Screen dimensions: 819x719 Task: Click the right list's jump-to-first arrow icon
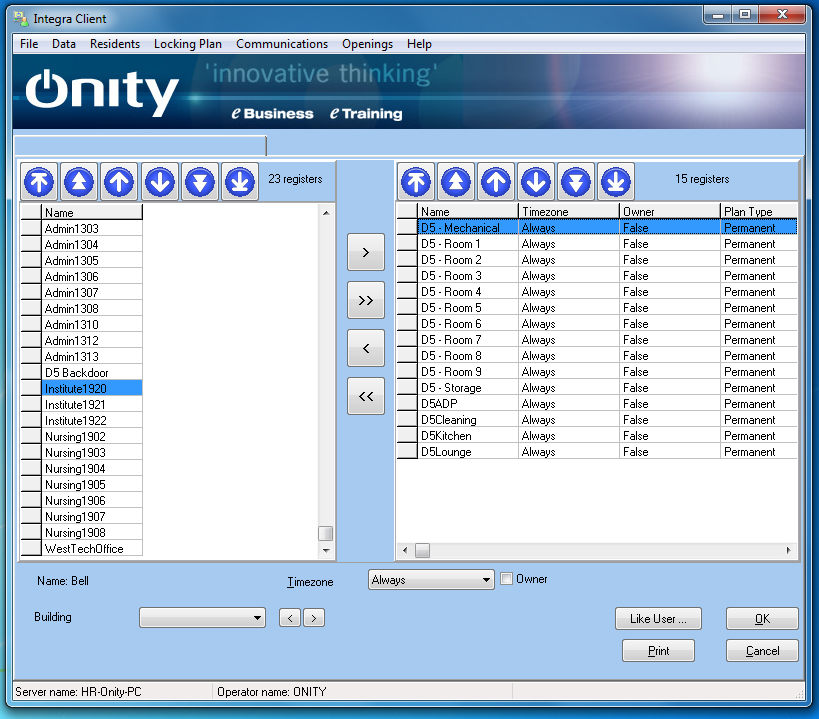(417, 182)
